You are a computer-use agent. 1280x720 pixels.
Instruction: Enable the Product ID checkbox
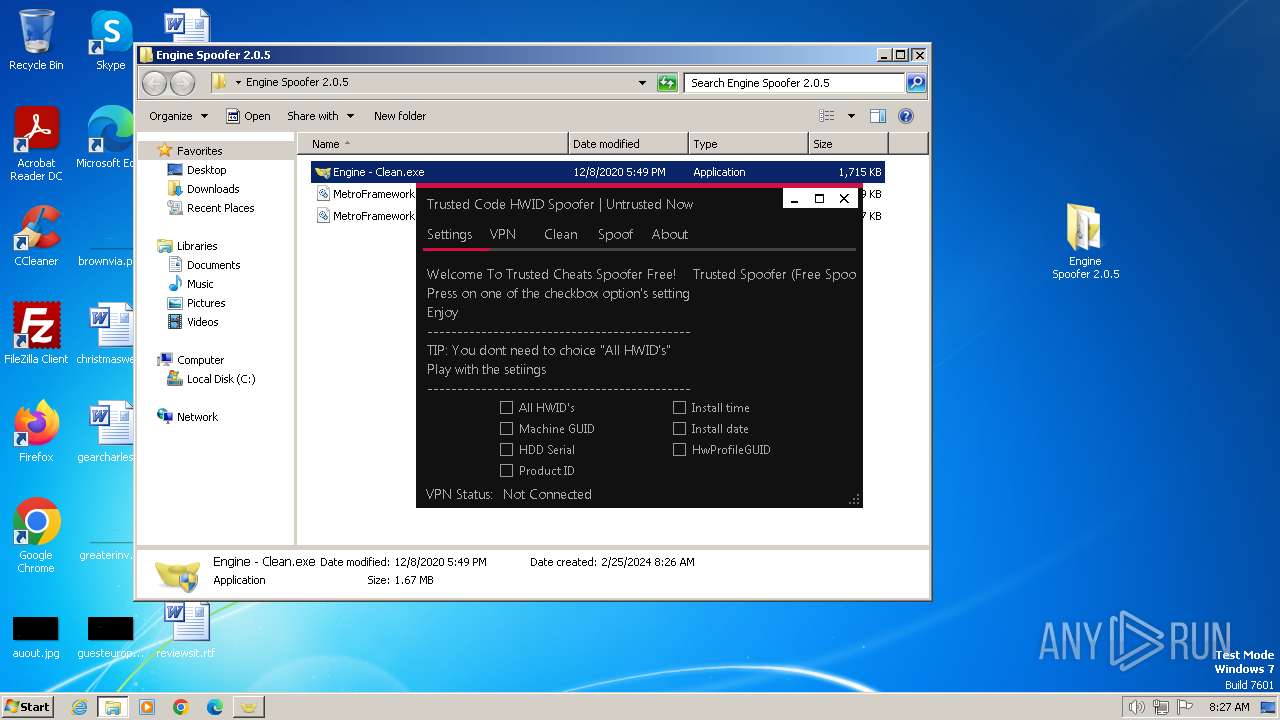point(506,471)
